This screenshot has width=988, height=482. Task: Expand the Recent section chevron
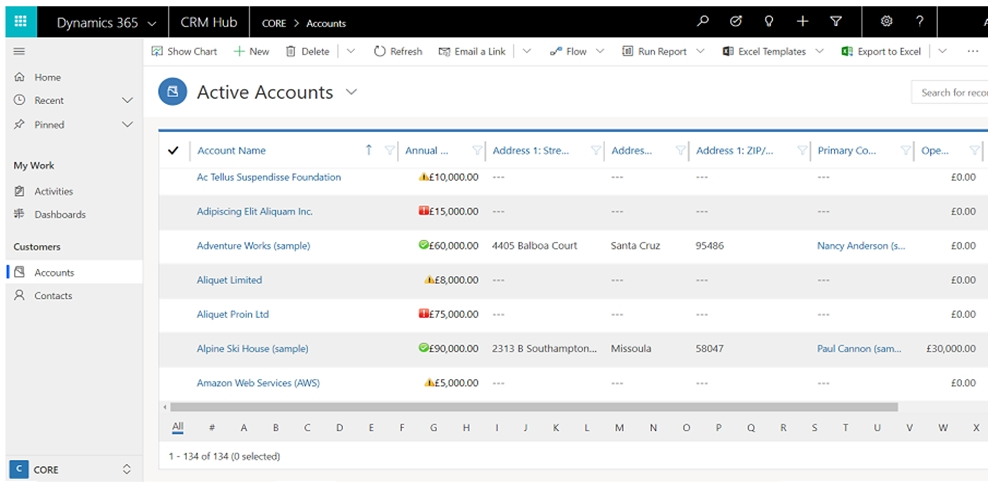127,101
